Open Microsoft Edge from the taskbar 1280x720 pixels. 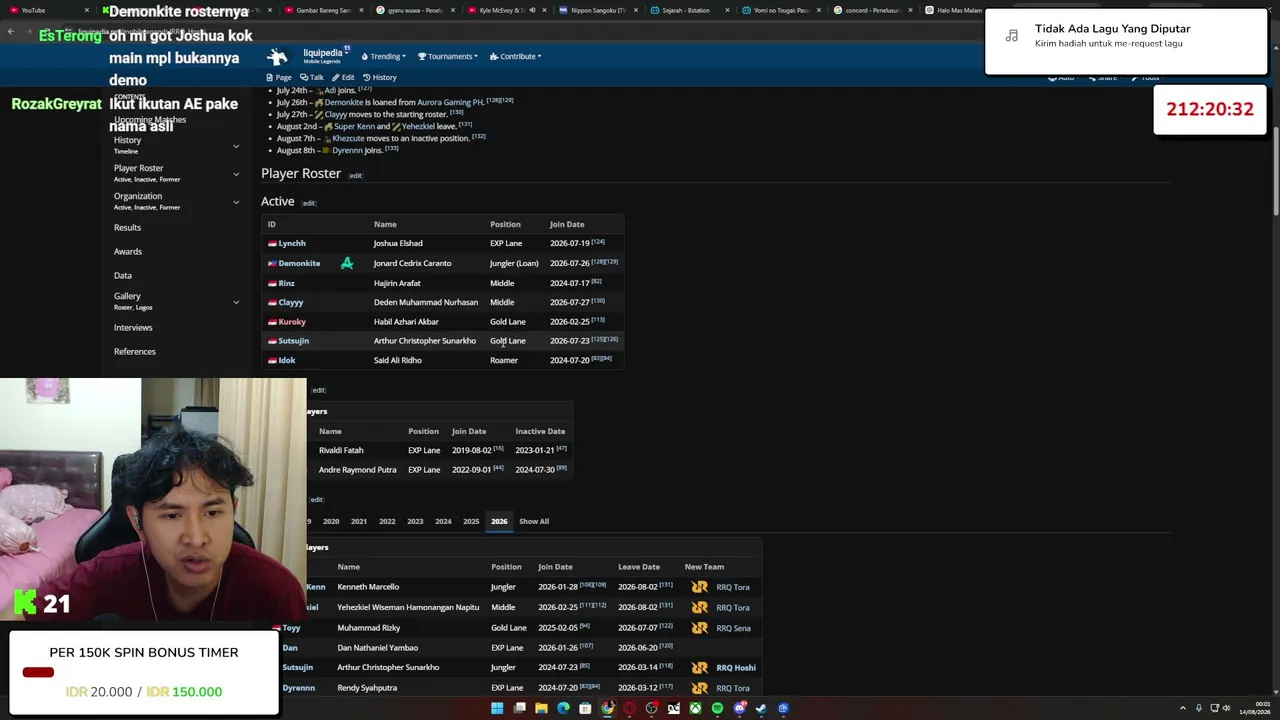tap(563, 708)
